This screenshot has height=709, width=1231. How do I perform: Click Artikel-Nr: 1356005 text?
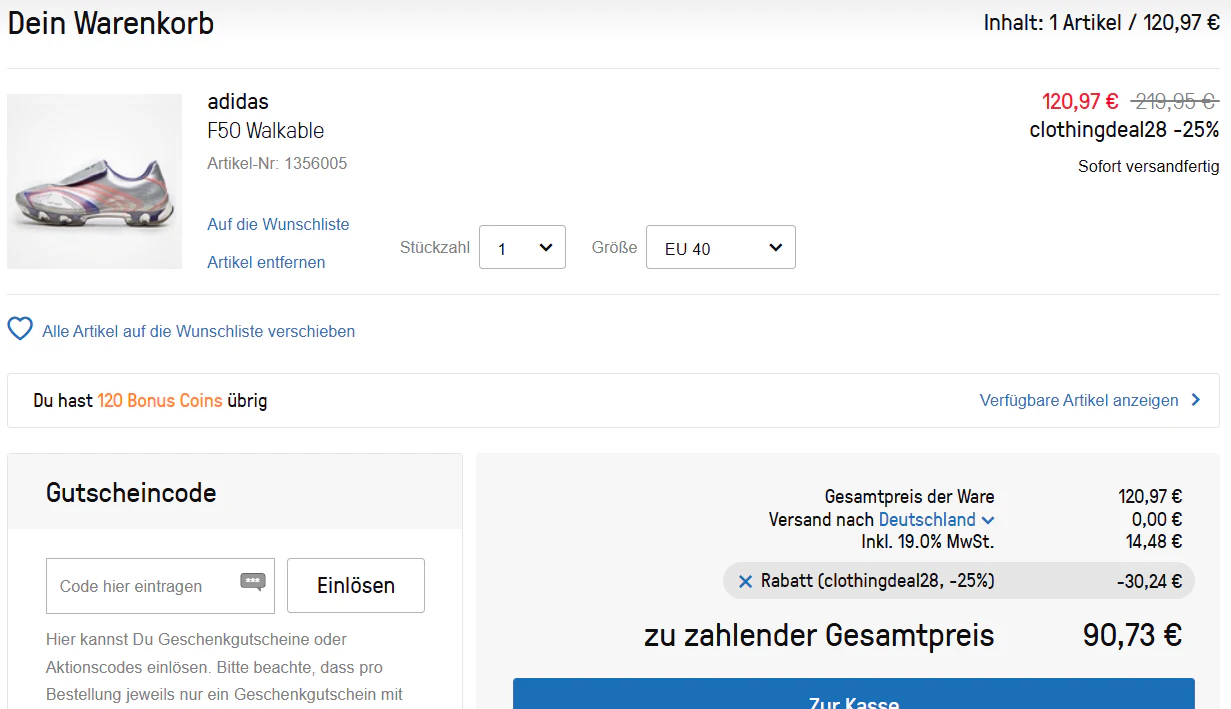pos(277,163)
